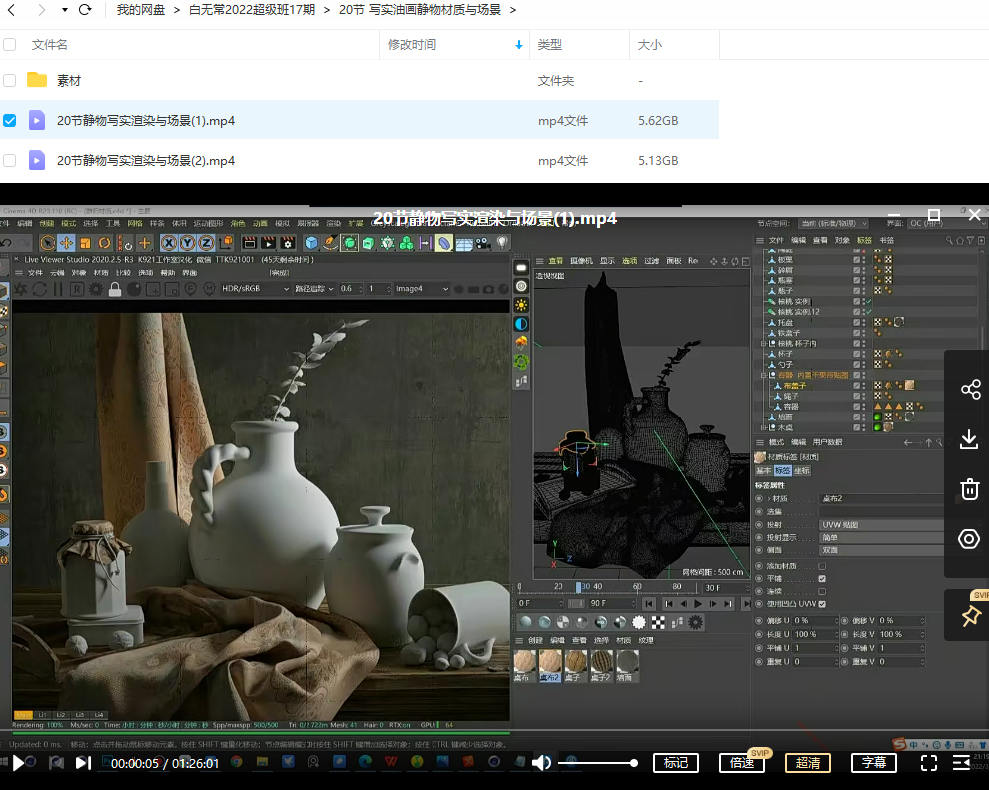Check the 素材 folder checkbox
989x790 pixels.
pos(10,80)
